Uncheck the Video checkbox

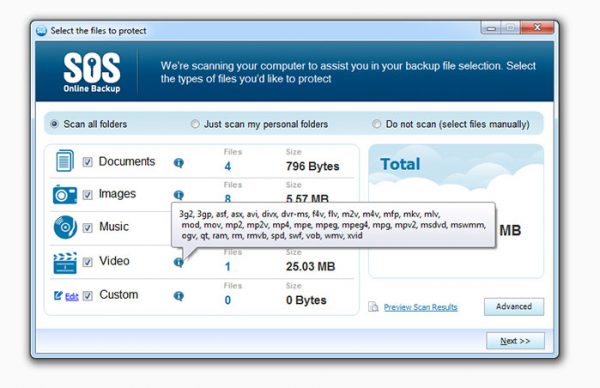88,262
